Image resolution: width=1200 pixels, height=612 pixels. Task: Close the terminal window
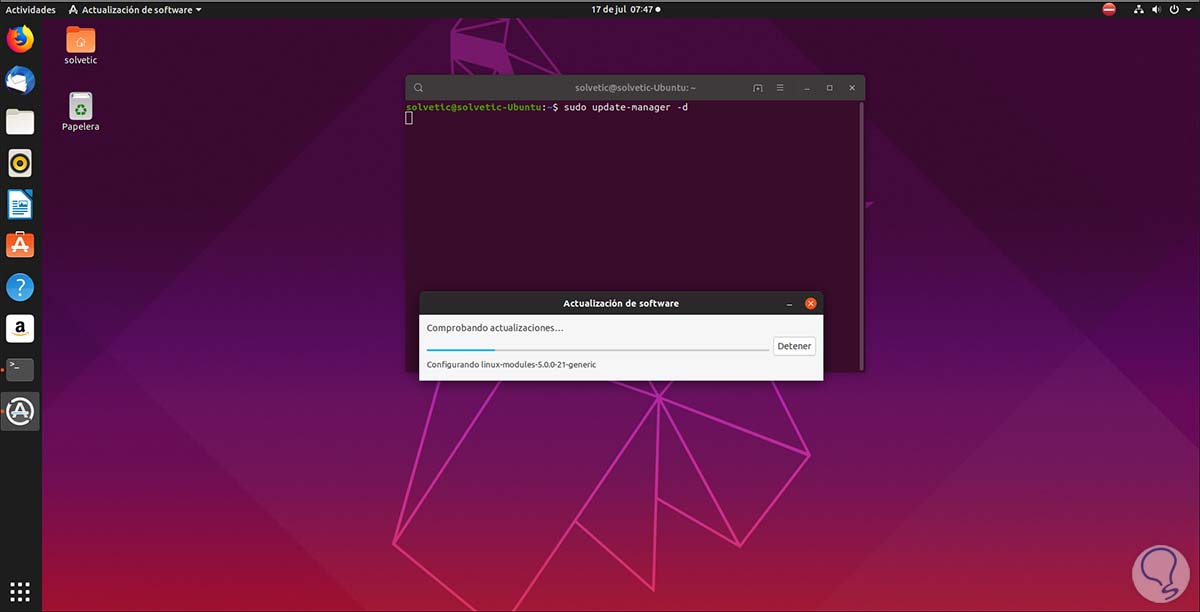852,88
